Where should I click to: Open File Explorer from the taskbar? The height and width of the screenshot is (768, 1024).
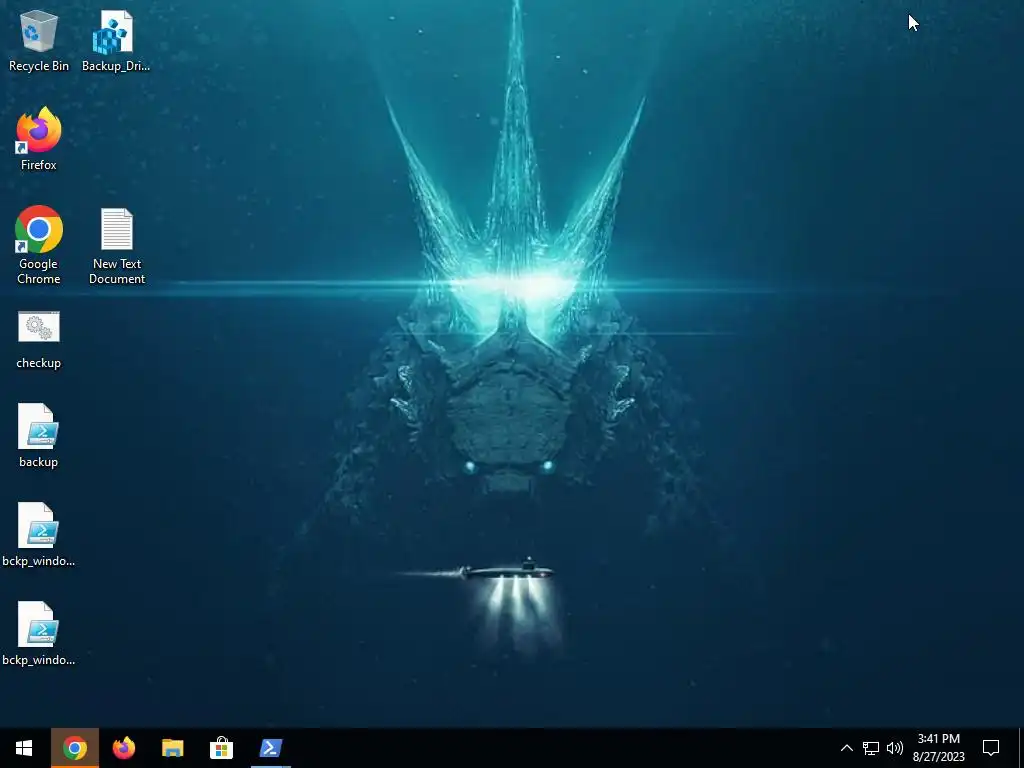click(172, 748)
